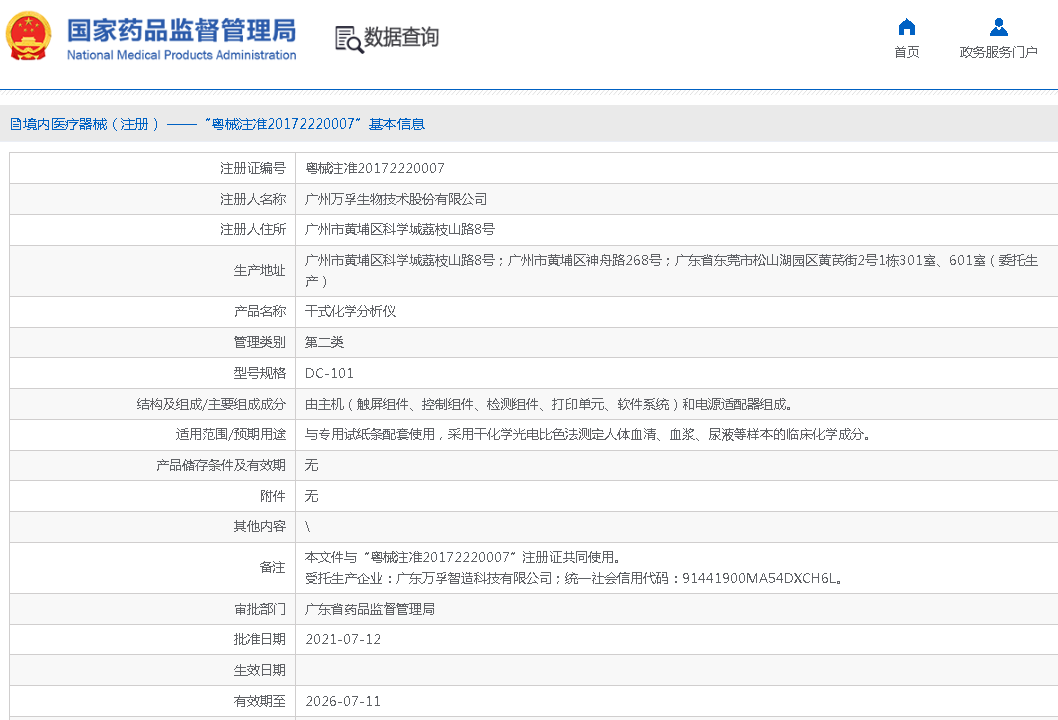This screenshot has width=1058, height=720.
Task: Select remark line 本文件与…注册证共同使用
Action: pyautogui.click(x=462, y=557)
